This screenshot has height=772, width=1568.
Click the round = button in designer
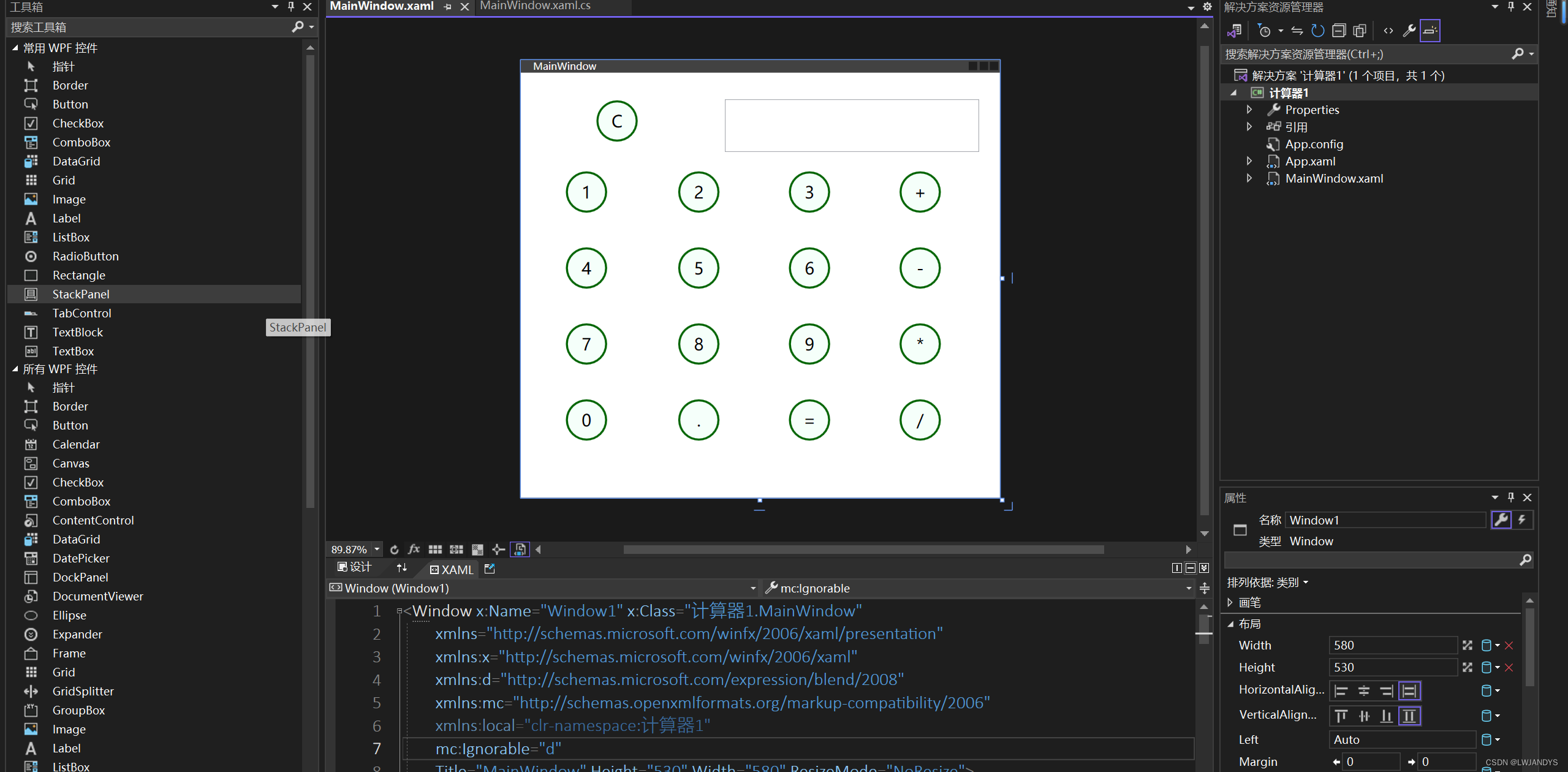click(809, 420)
